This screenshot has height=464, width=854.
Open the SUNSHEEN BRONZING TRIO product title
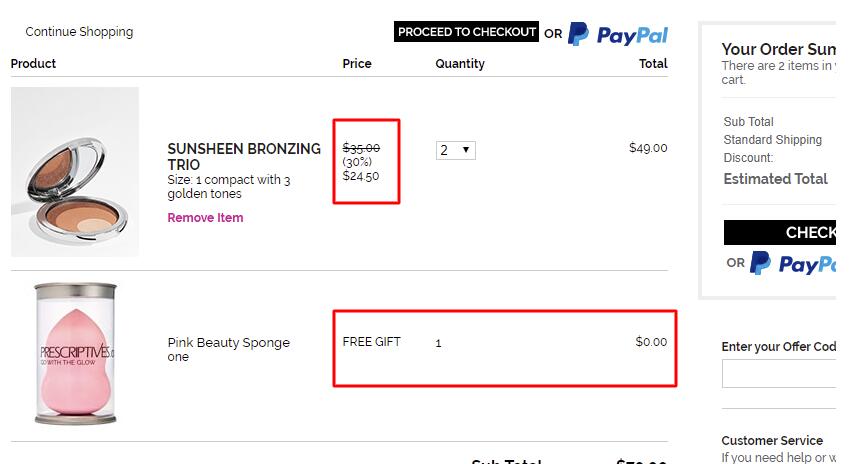tap(243, 156)
